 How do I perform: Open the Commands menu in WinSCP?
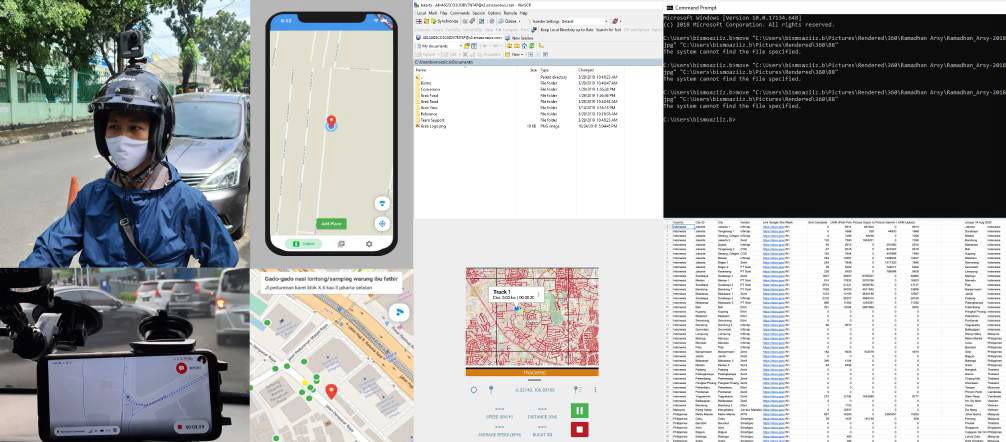click(x=457, y=13)
